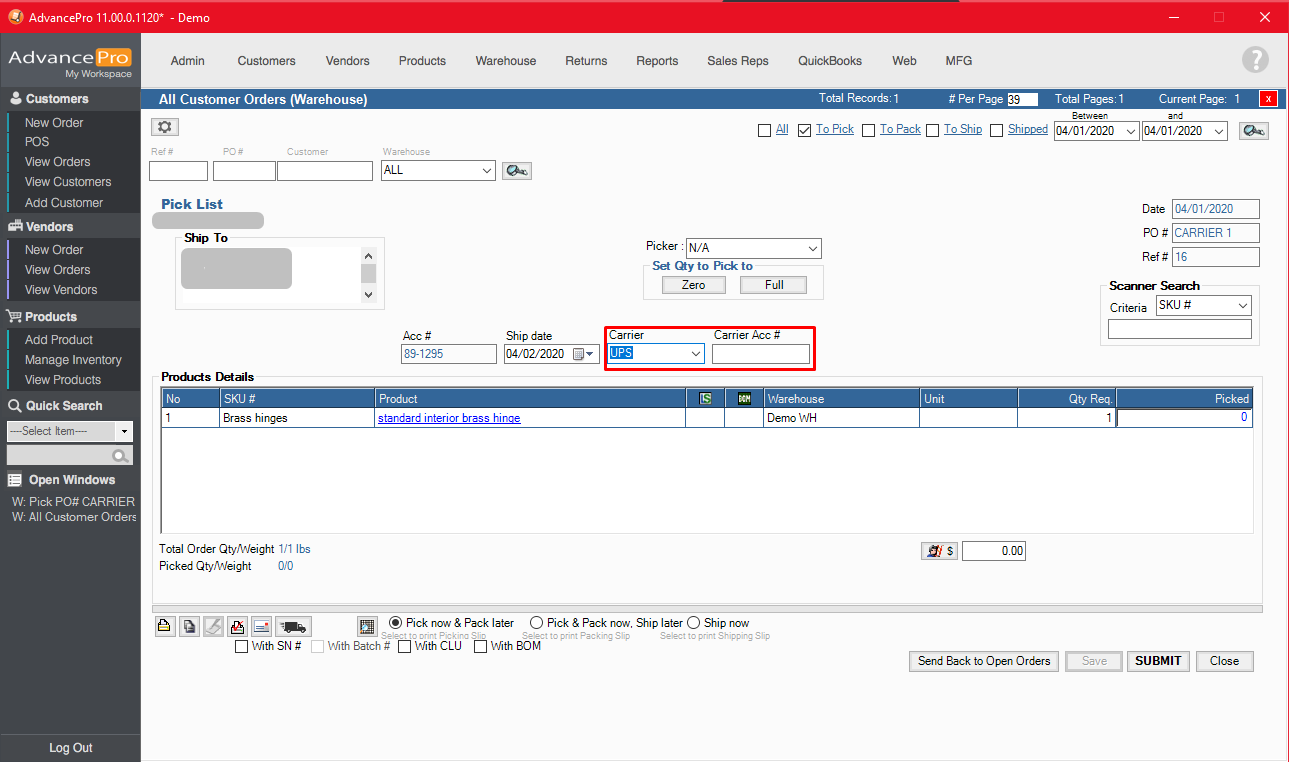Open the Reports menu

coord(657,61)
